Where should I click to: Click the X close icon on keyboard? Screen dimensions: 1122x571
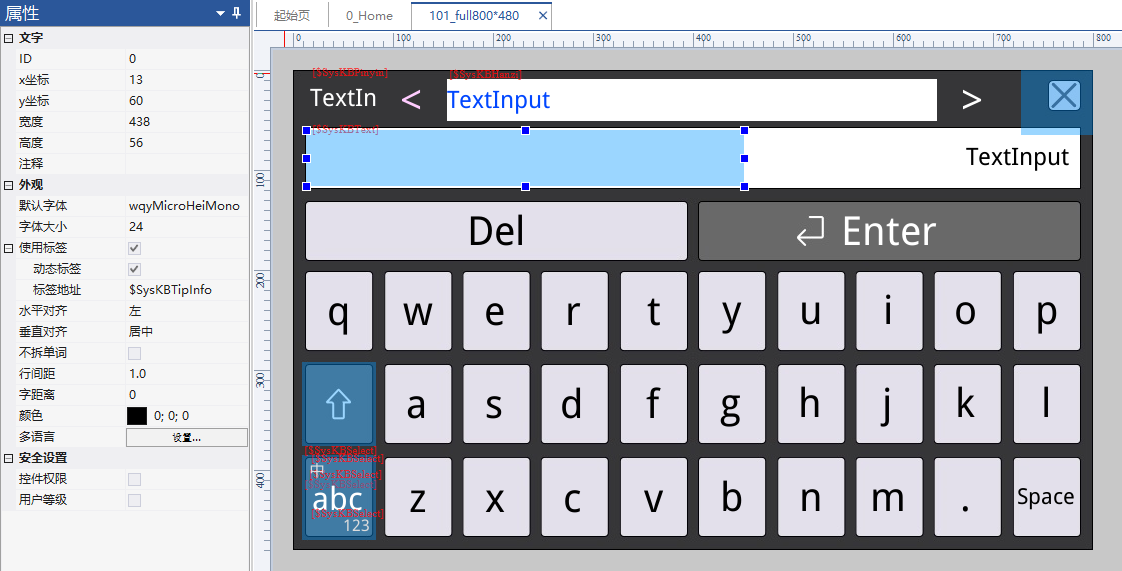point(1064,96)
